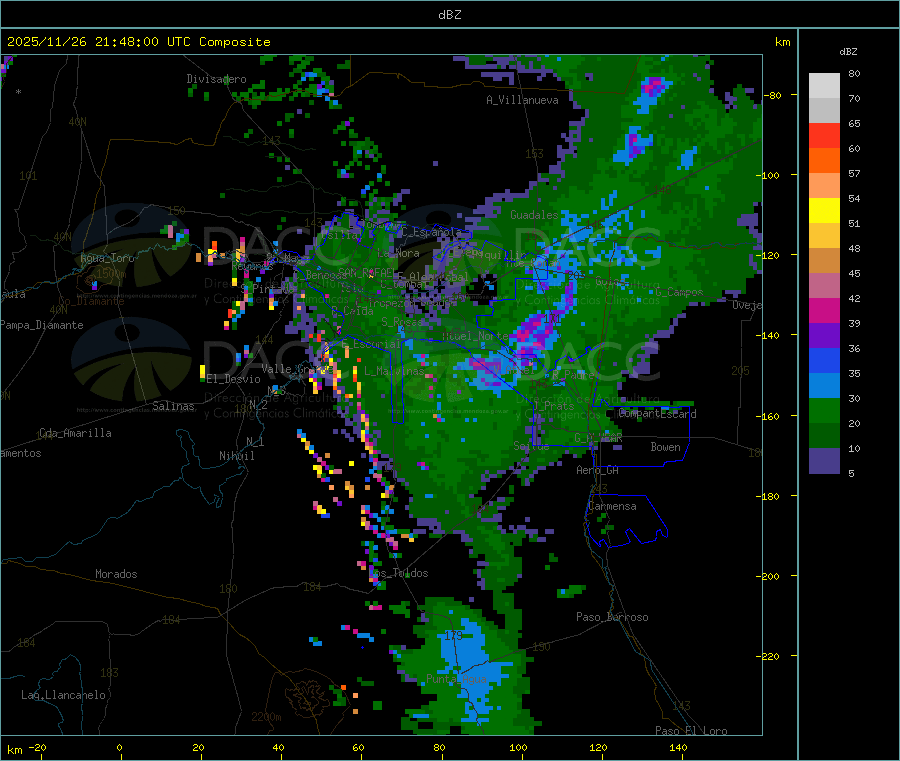Click the 57 value on the dBZ legend
Image resolution: width=900 pixels, height=761 pixels.
[x=854, y=173]
